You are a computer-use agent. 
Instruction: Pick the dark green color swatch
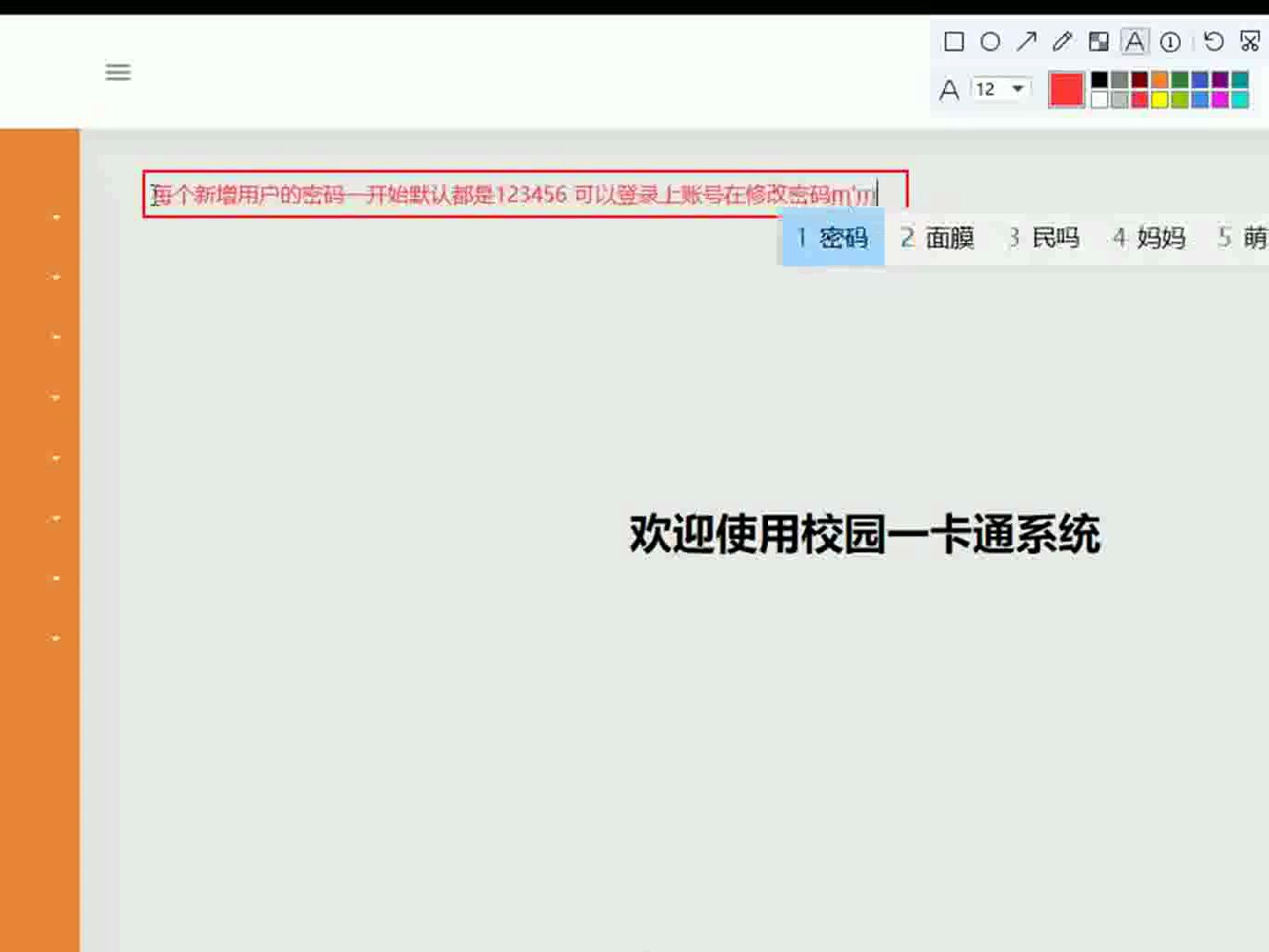(1180, 80)
